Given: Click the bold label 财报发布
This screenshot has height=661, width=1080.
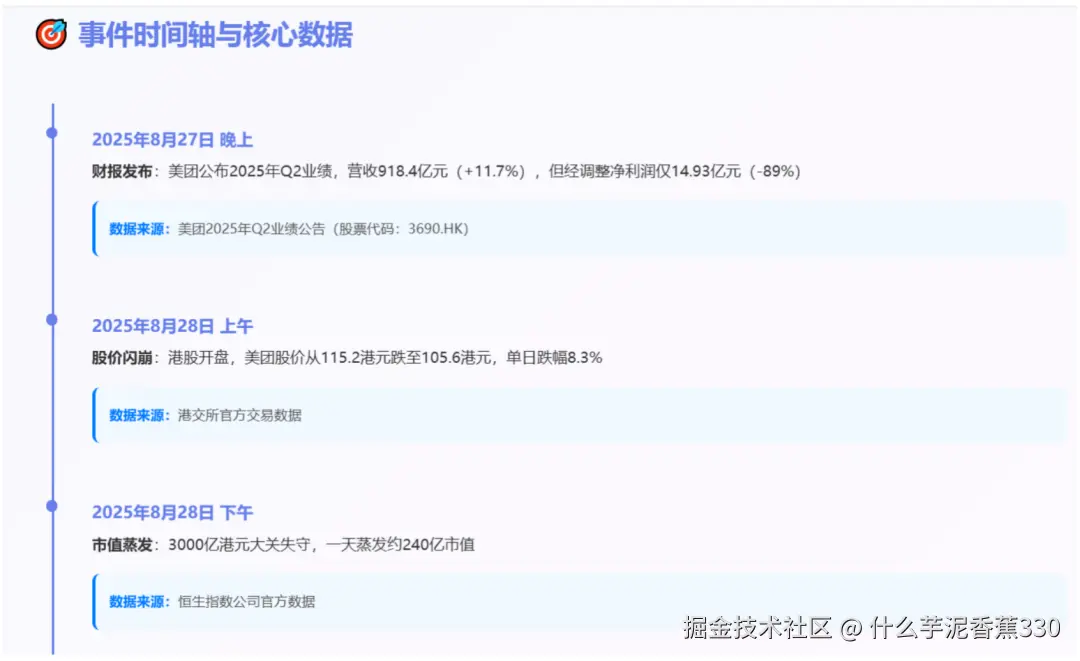Looking at the screenshot, I should tap(122, 171).
